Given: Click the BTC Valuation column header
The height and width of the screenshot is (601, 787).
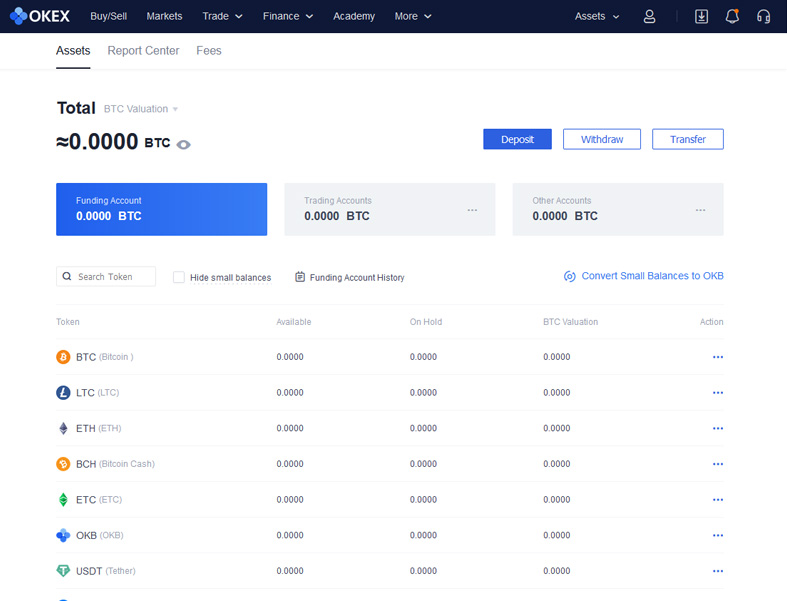Looking at the screenshot, I should (571, 322).
